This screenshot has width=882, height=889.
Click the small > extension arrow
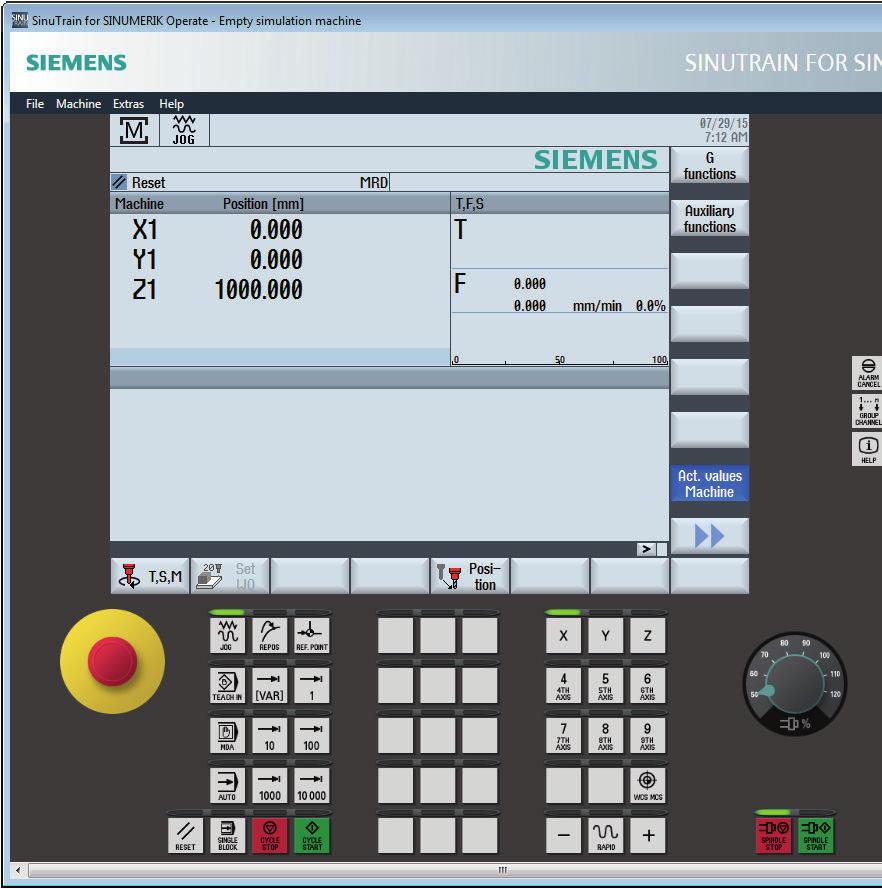[646, 549]
